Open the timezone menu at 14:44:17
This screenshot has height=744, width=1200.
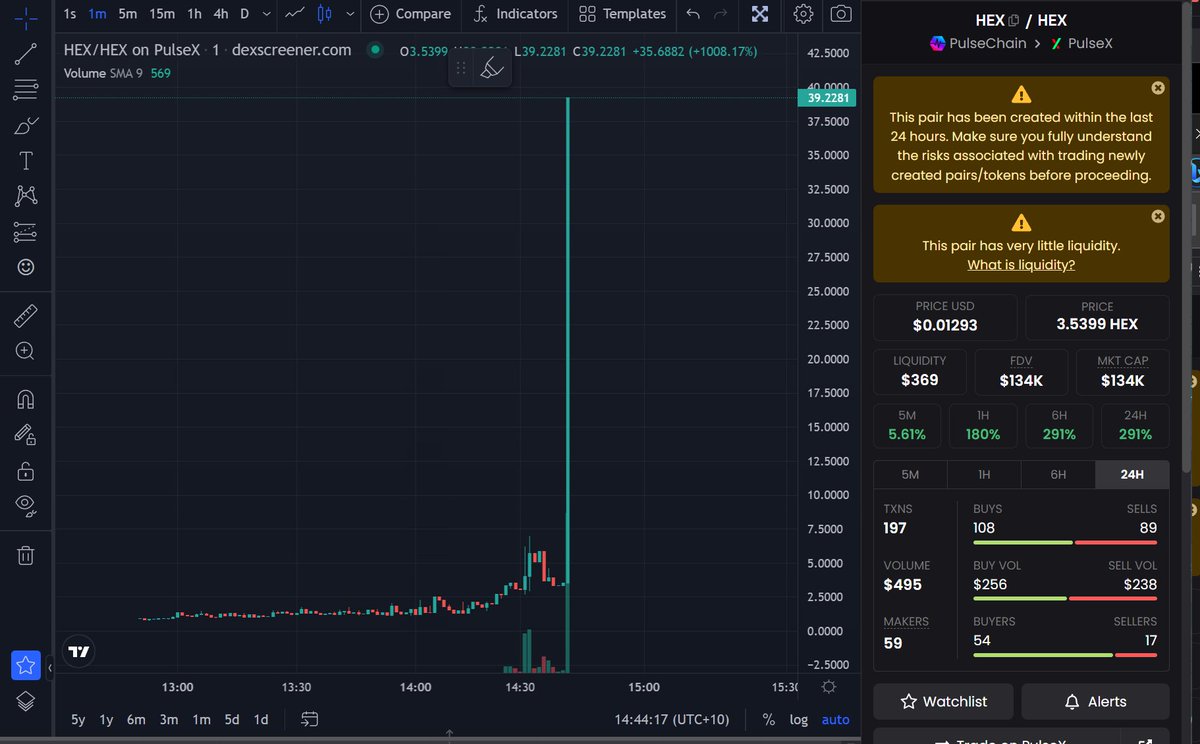[x=672, y=719]
